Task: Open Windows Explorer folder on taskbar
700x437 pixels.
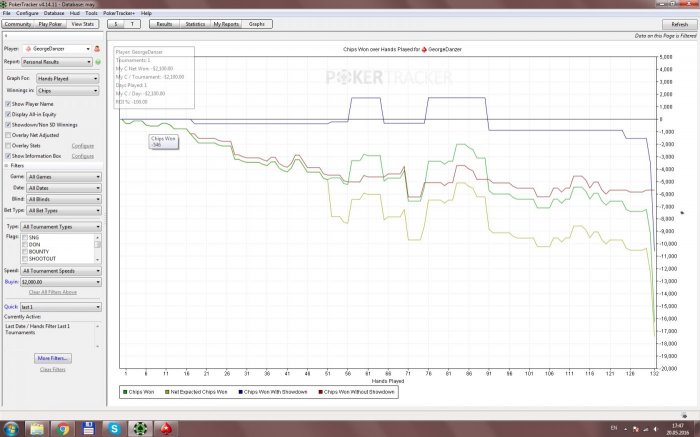Action: click(36, 428)
